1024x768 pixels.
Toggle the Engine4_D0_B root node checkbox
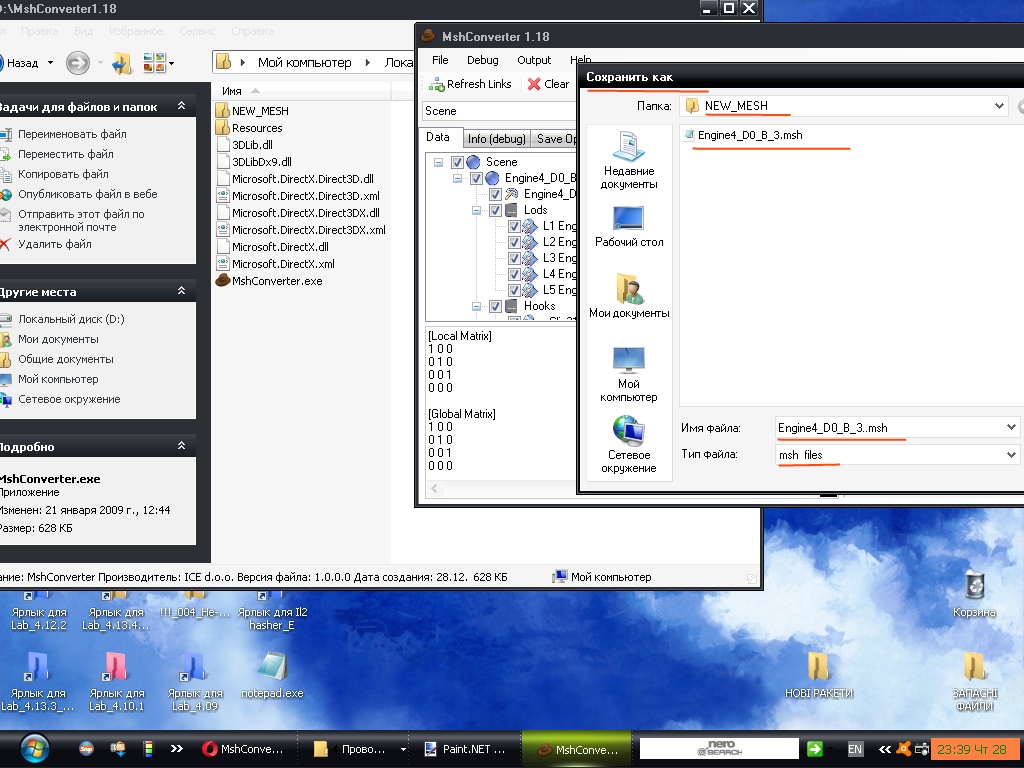[476, 178]
